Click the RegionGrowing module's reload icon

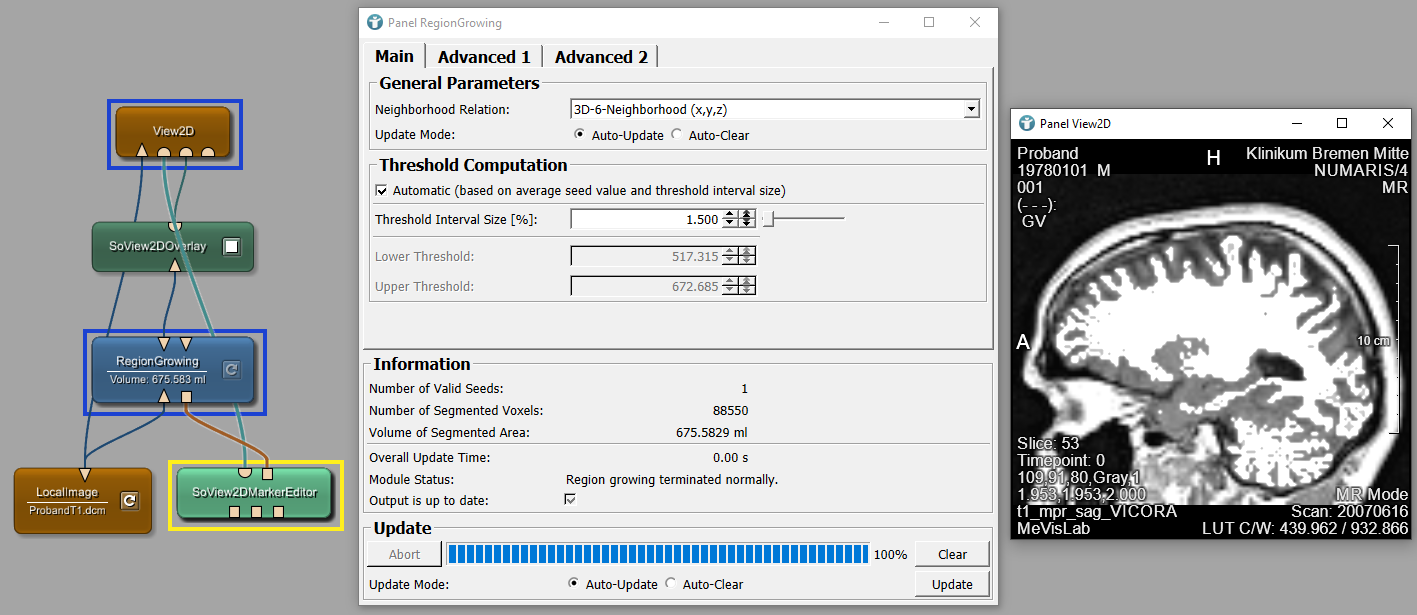coord(230,369)
